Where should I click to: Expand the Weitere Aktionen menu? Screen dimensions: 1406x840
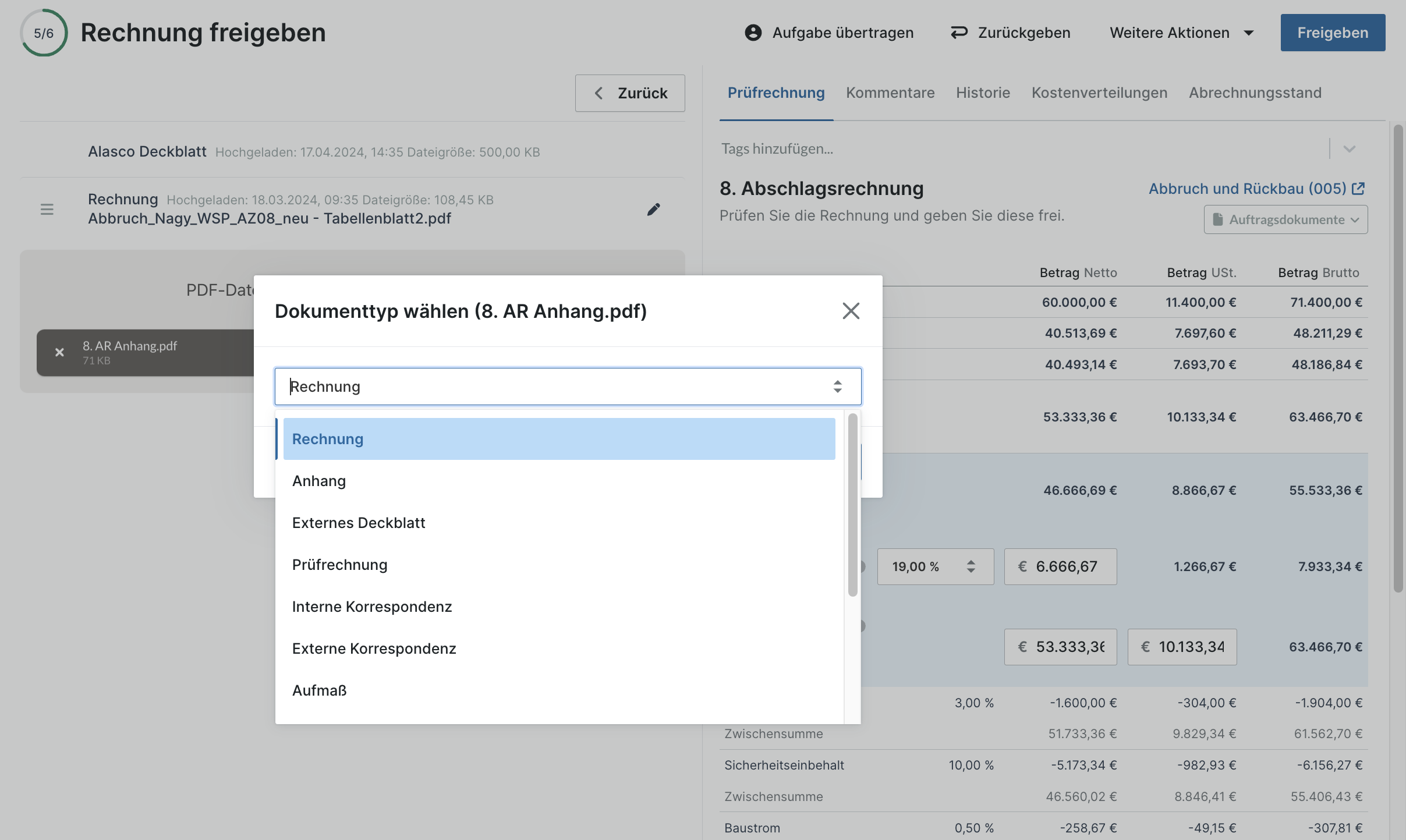(x=1181, y=33)
